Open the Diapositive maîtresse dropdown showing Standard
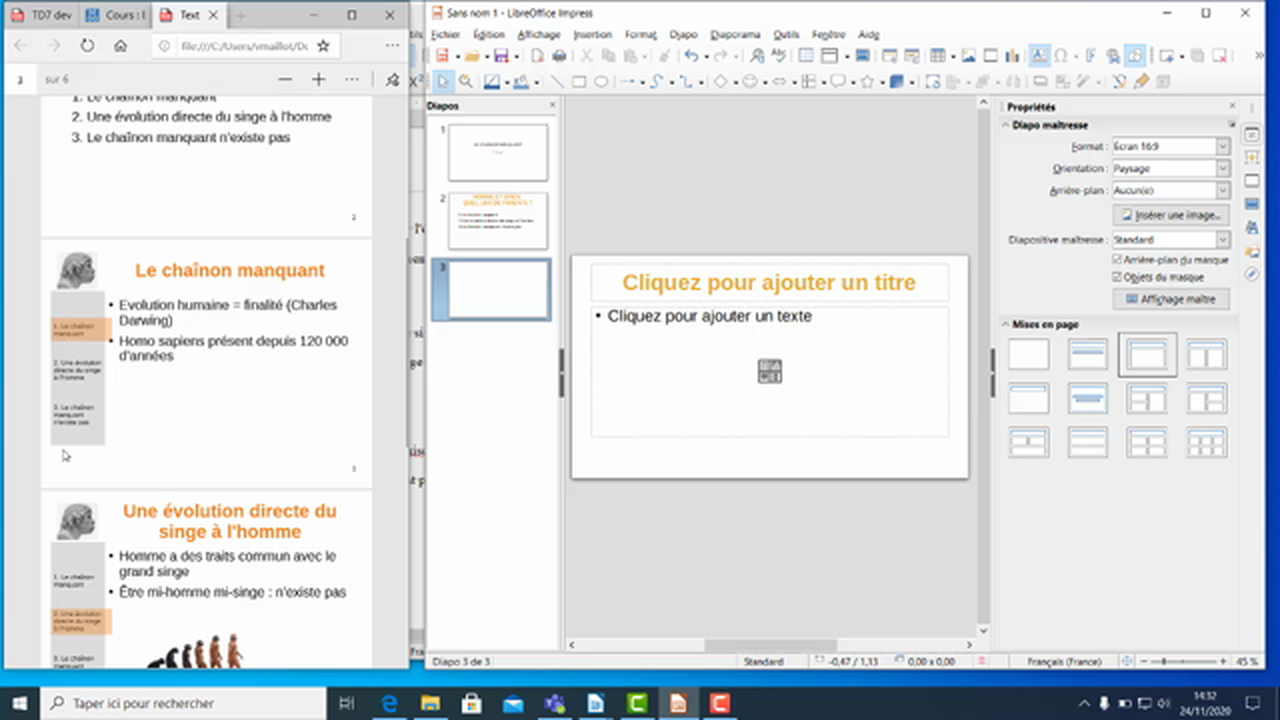Image resolution: width=1280 pixels, height=720 pixels. click(1171, 240)
